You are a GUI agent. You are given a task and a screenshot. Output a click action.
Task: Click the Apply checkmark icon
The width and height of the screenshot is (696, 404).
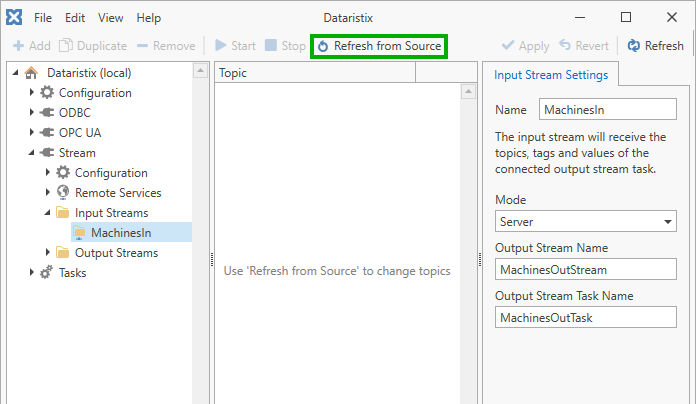(508, 45)
